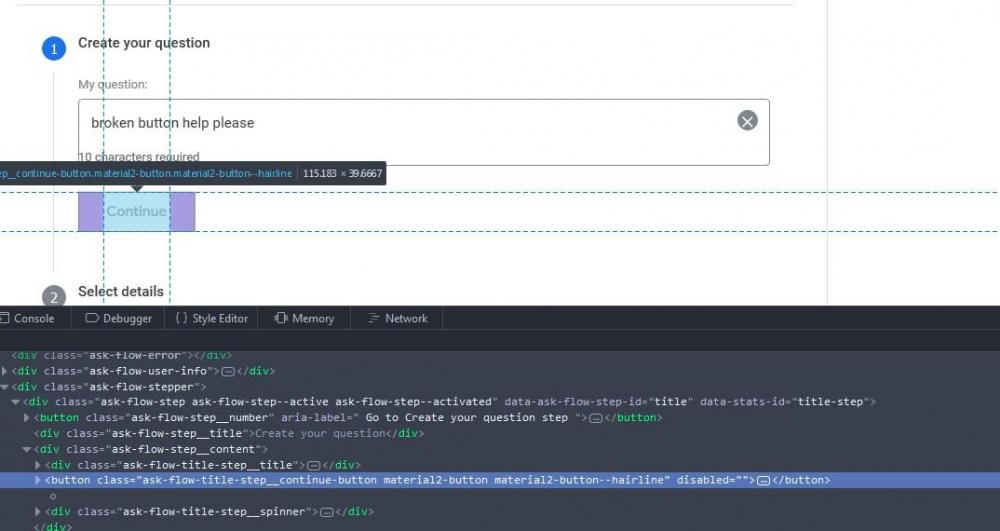The height and width of the screenshot is (531, 1000).
Task: Expand the ask-flow-title-step__title div node
Action: [x=39, y=465]
